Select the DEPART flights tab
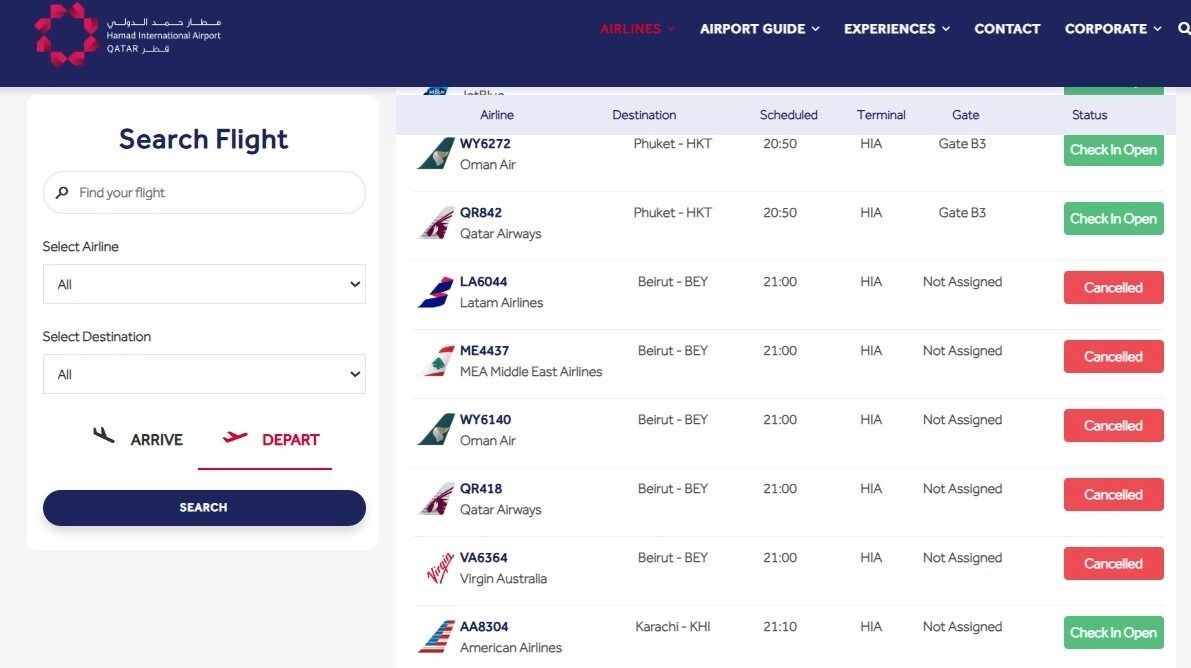 270,438
